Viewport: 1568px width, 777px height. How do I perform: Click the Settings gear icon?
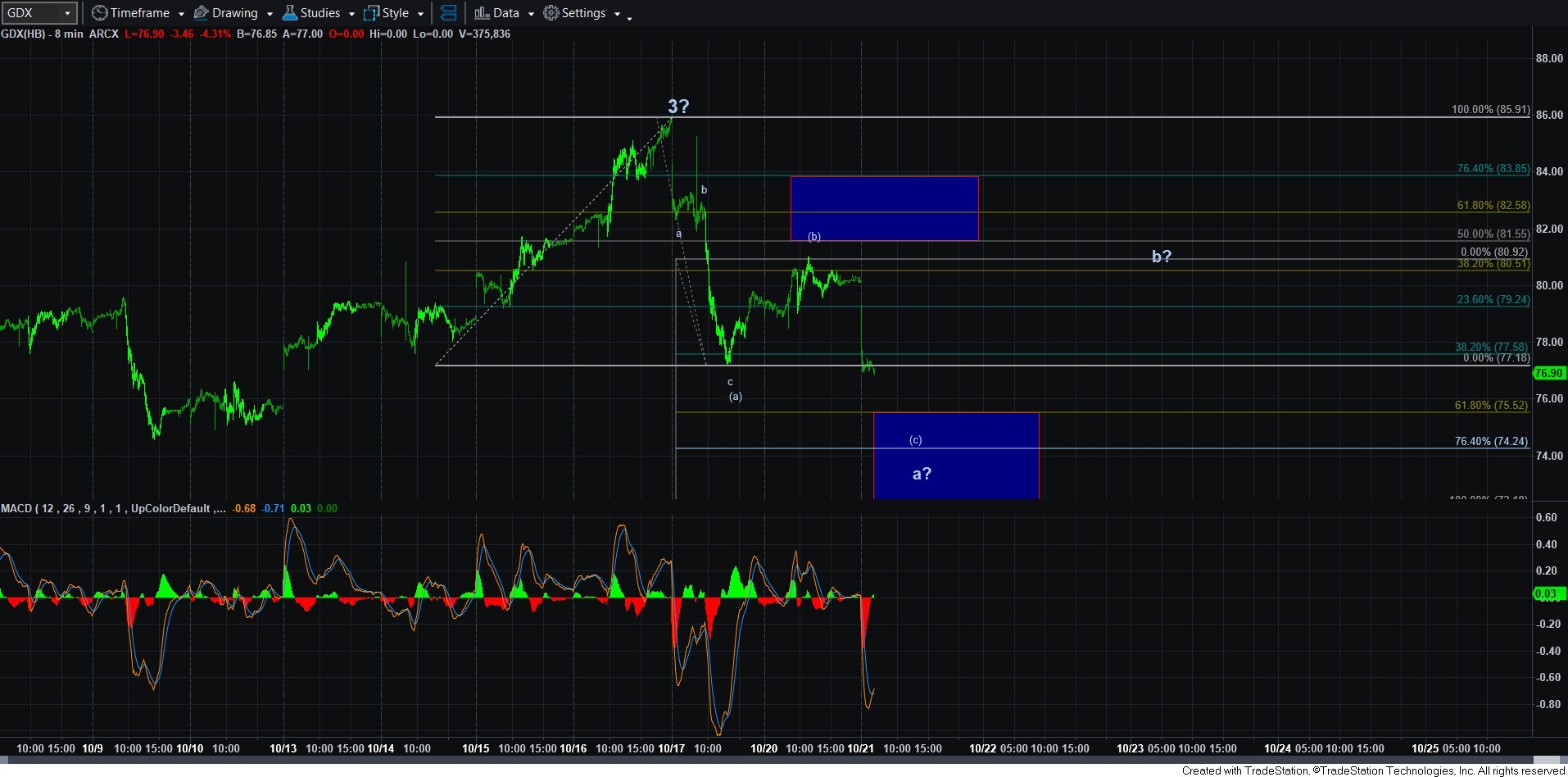click(551, 13)
